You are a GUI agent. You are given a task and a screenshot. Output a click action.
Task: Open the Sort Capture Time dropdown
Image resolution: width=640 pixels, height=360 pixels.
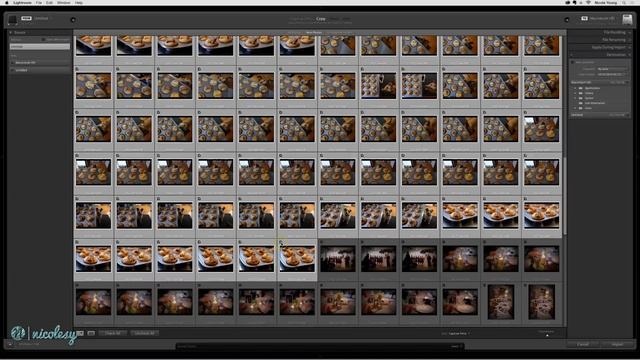(459, 333)
